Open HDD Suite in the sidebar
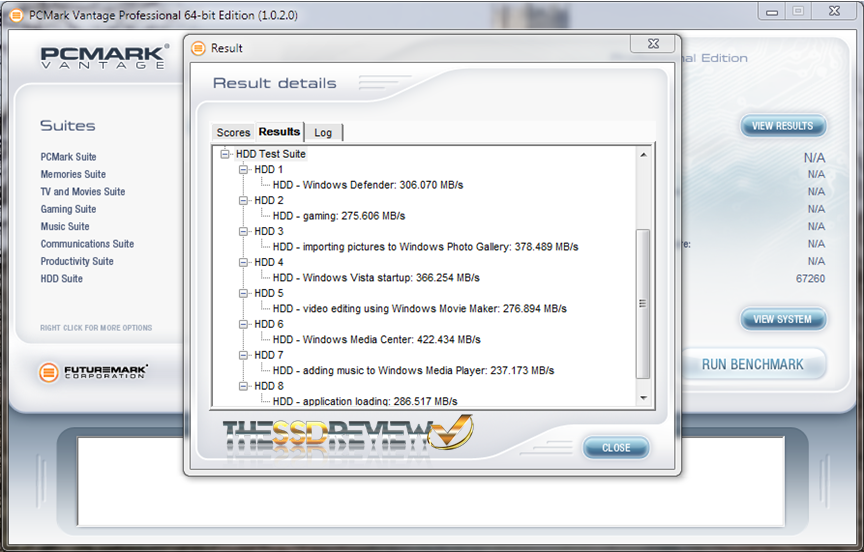864x552 pixels. 62,279
